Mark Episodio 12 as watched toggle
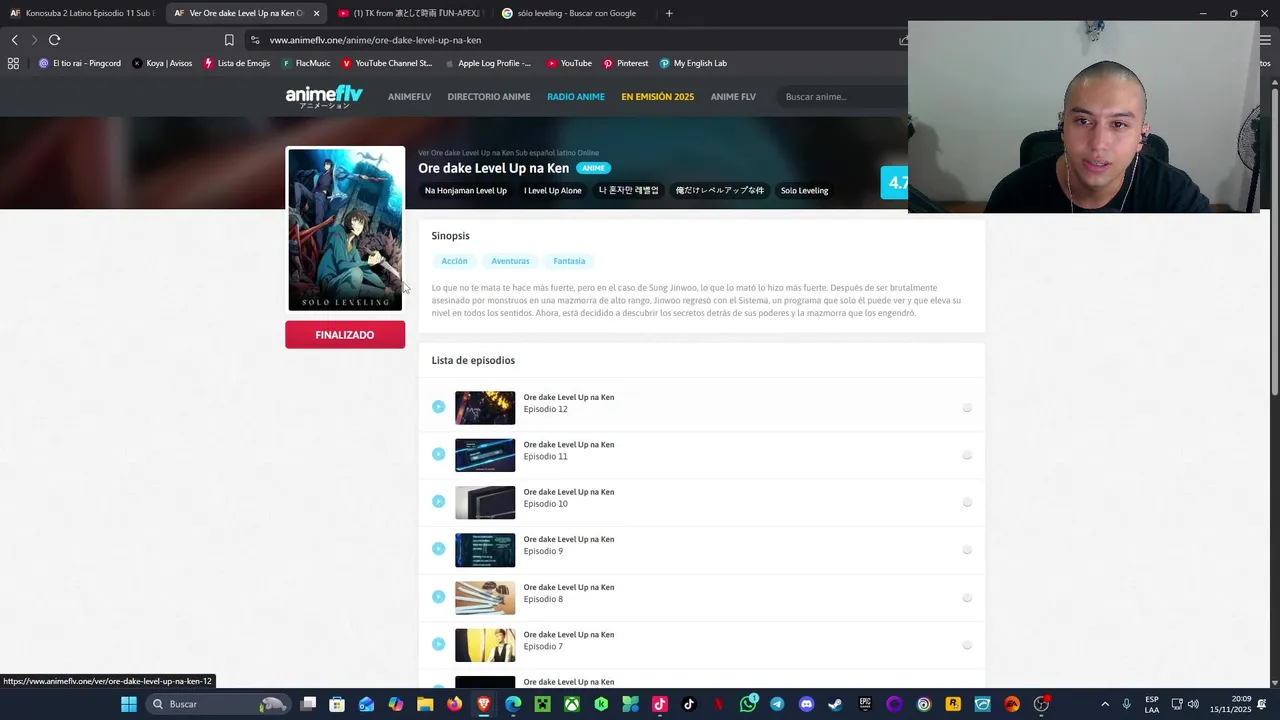 point(967,408)
